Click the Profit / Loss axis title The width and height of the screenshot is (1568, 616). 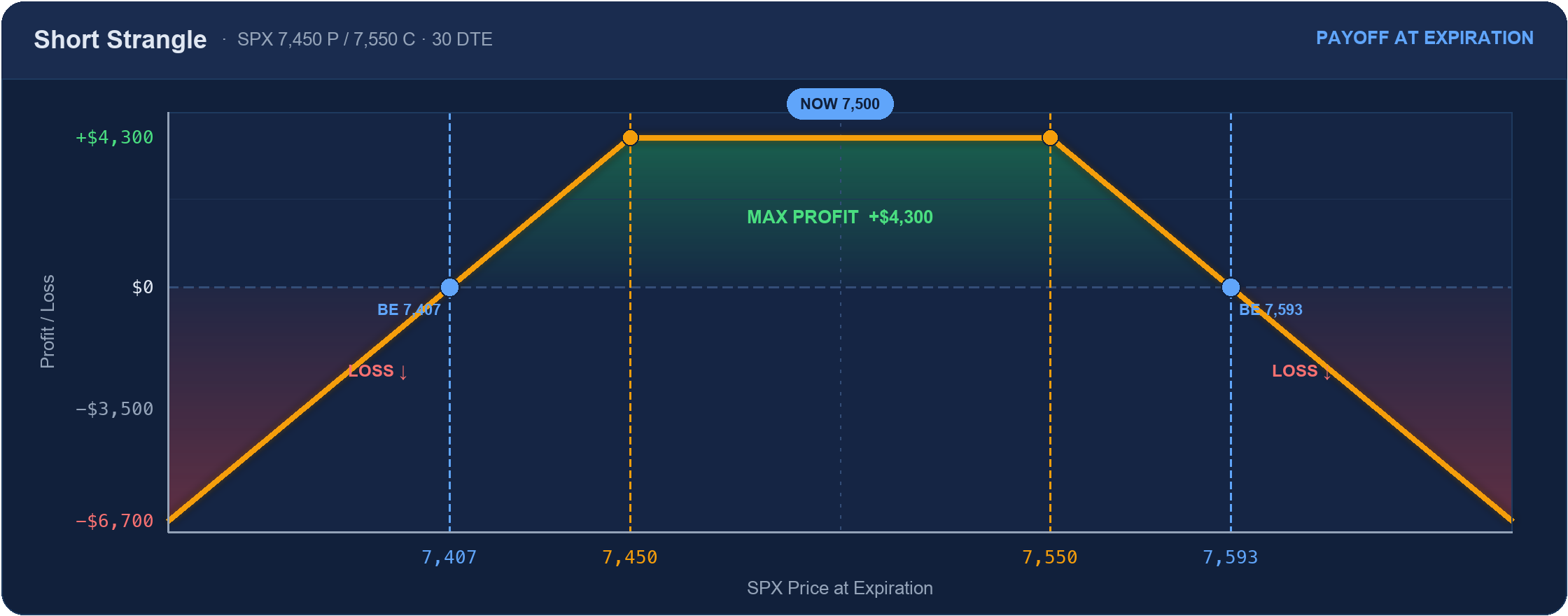tap(47, 322)
